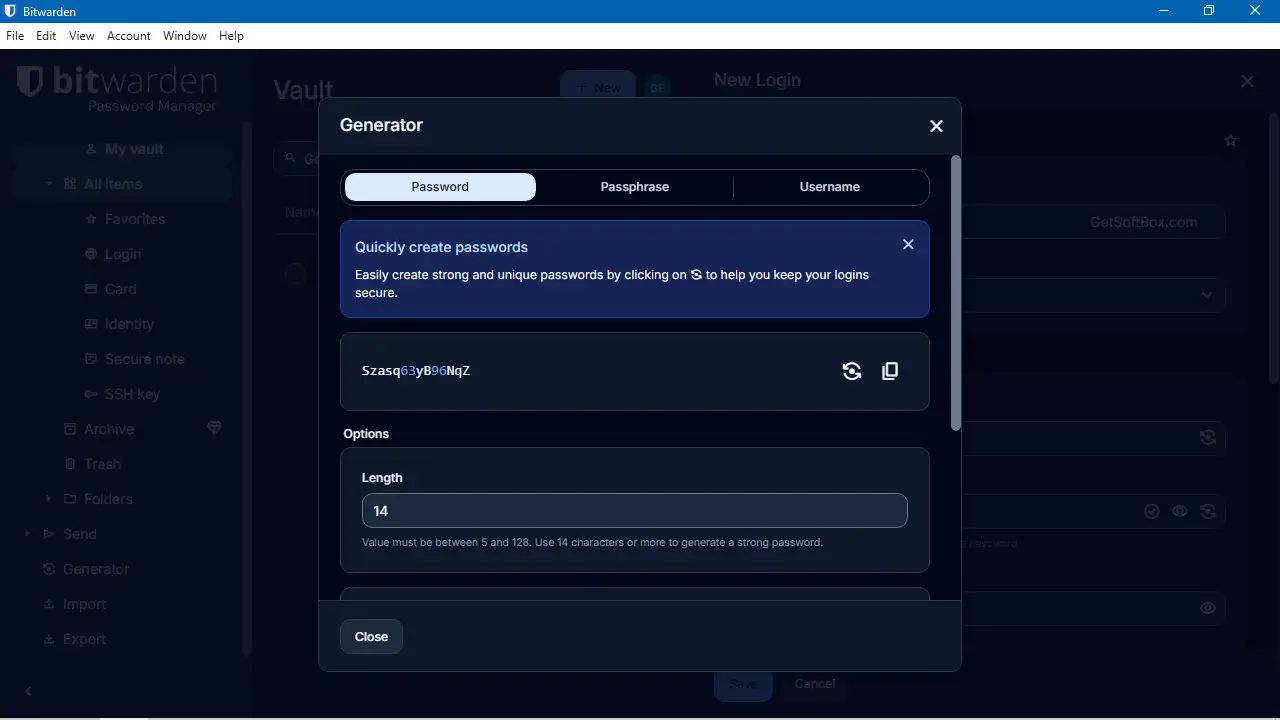
Task: Filter by Login globe icon in sidebar
Action: [x=92, y=254]
